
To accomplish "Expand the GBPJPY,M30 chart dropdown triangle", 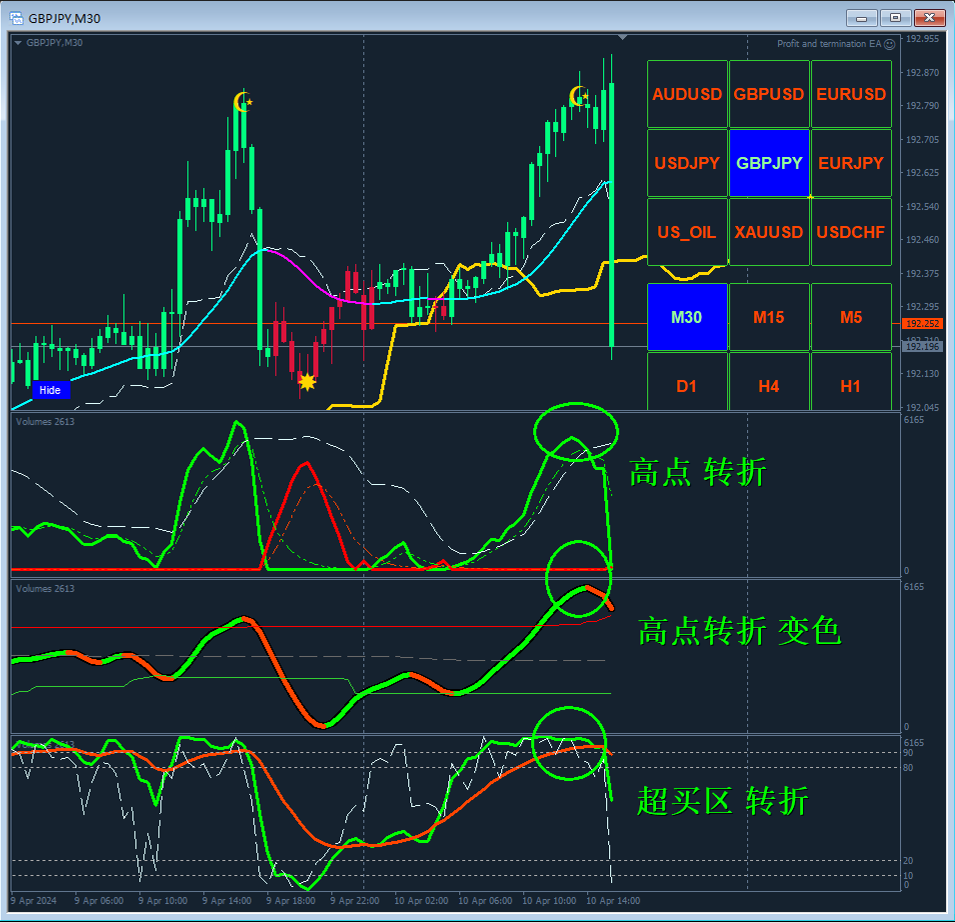I will click(18, 43).
